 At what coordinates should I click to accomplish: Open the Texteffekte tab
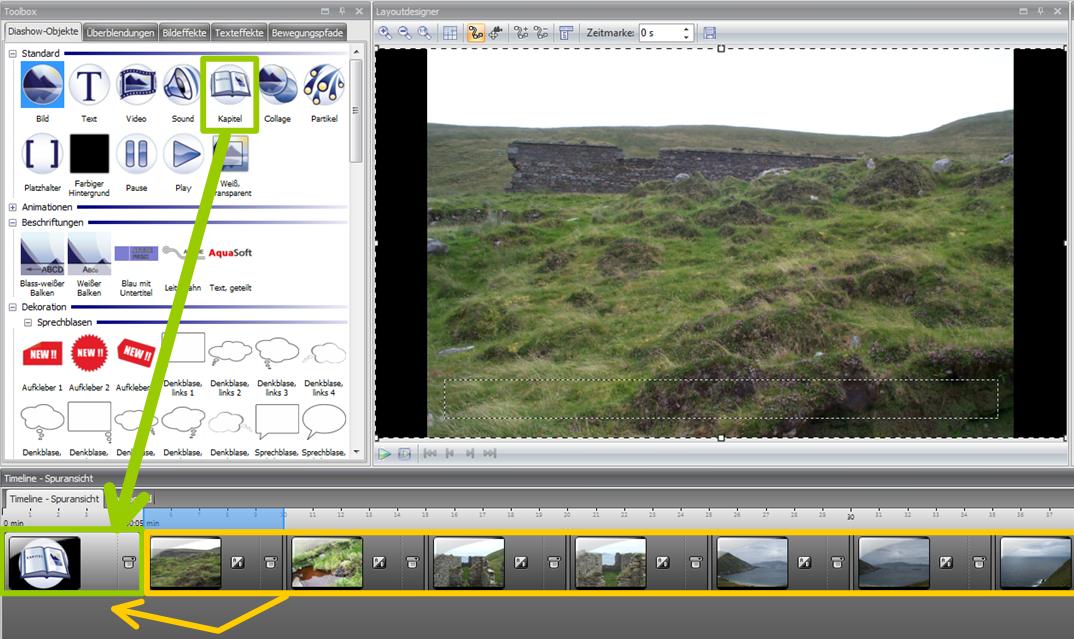(238, 33)
